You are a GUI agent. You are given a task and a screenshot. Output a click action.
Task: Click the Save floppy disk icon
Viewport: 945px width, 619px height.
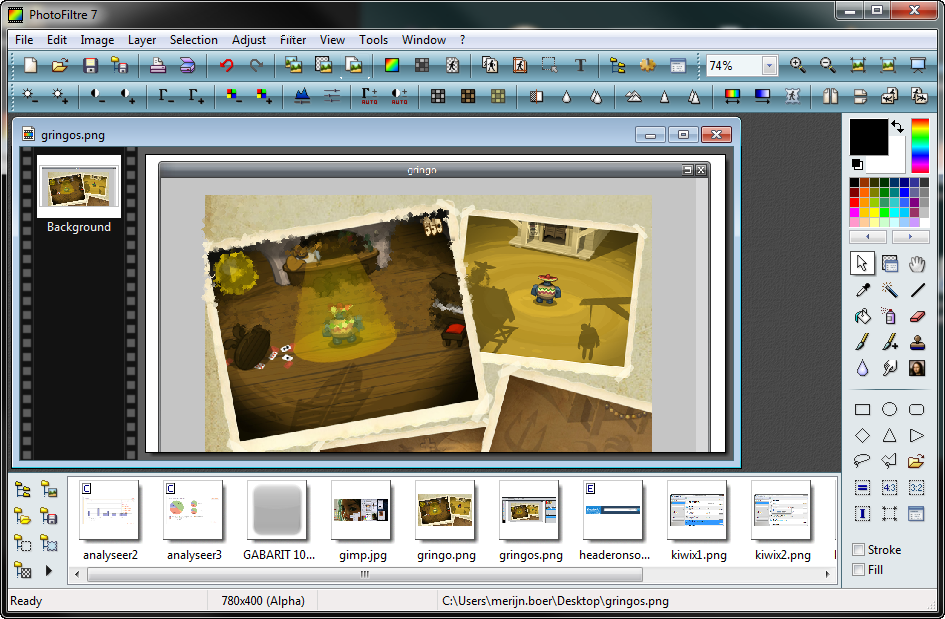pyautogui.click(x=90, y=66)
